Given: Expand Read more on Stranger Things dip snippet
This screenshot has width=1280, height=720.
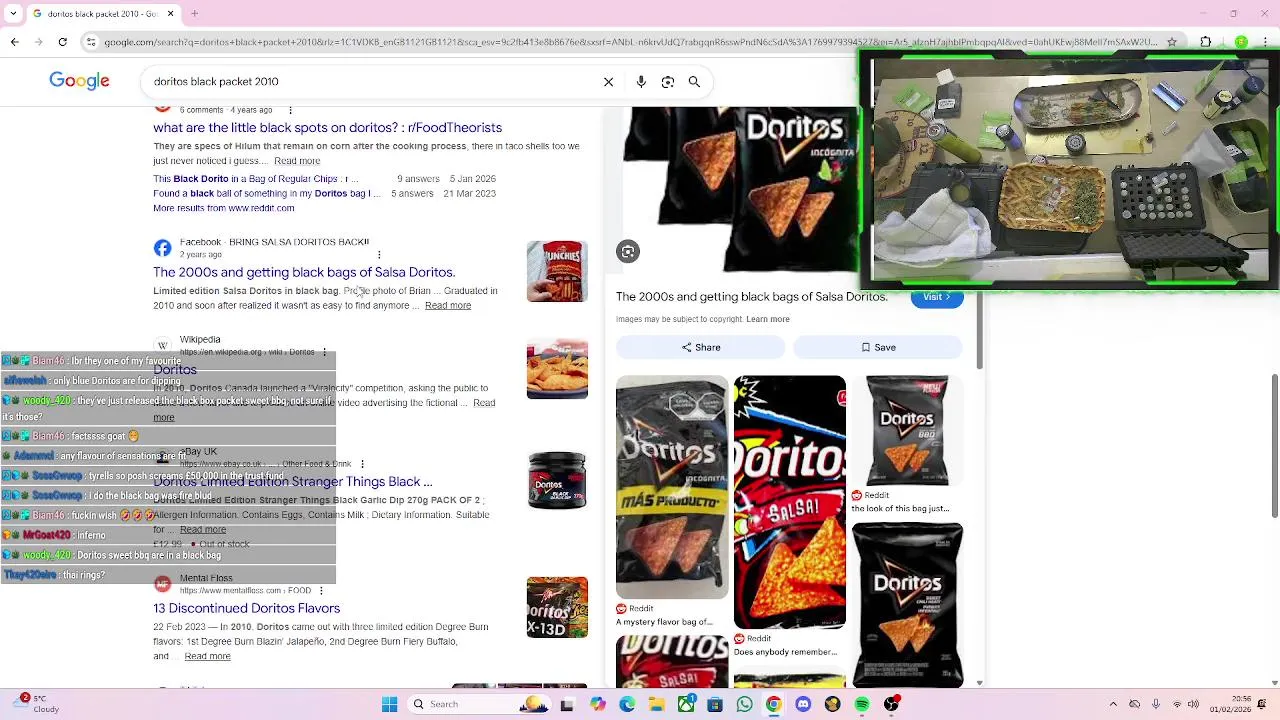Looking at the screenshot, I should point(203,529).
